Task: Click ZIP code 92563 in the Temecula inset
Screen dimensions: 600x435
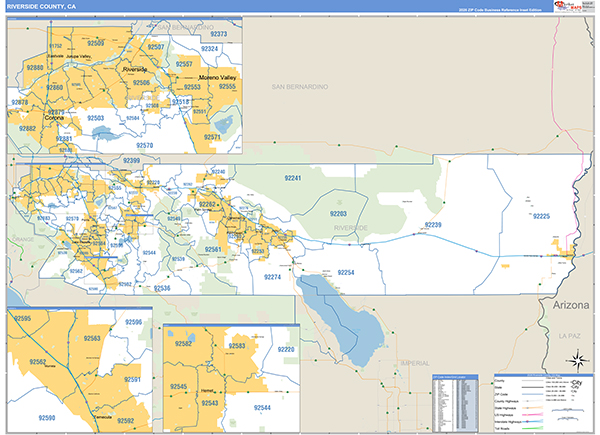Action: click(x=92, y=338)
